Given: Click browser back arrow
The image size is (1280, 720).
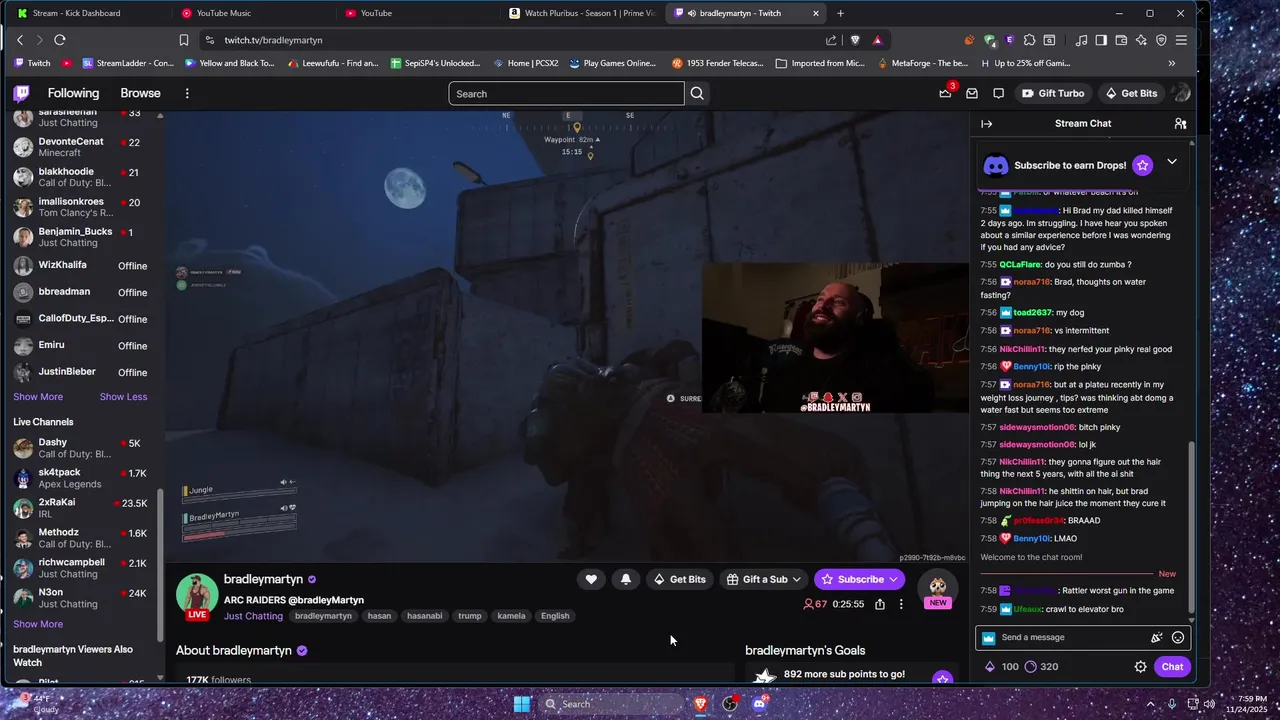Looking at the screenshot, I should [x=20, y=40].
